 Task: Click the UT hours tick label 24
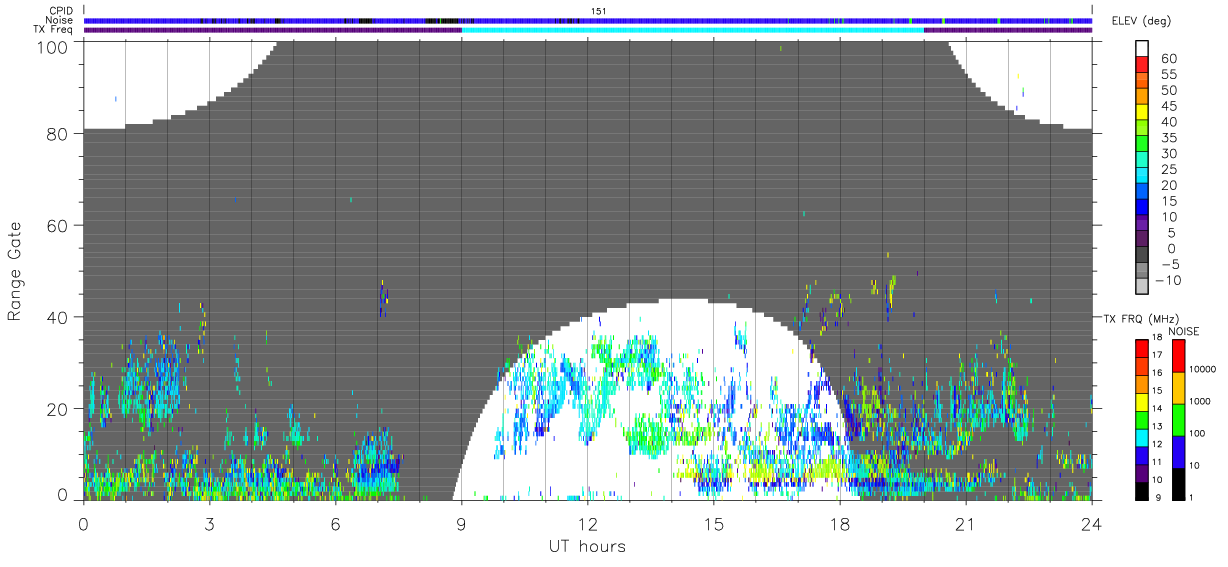pos(1091,524)
